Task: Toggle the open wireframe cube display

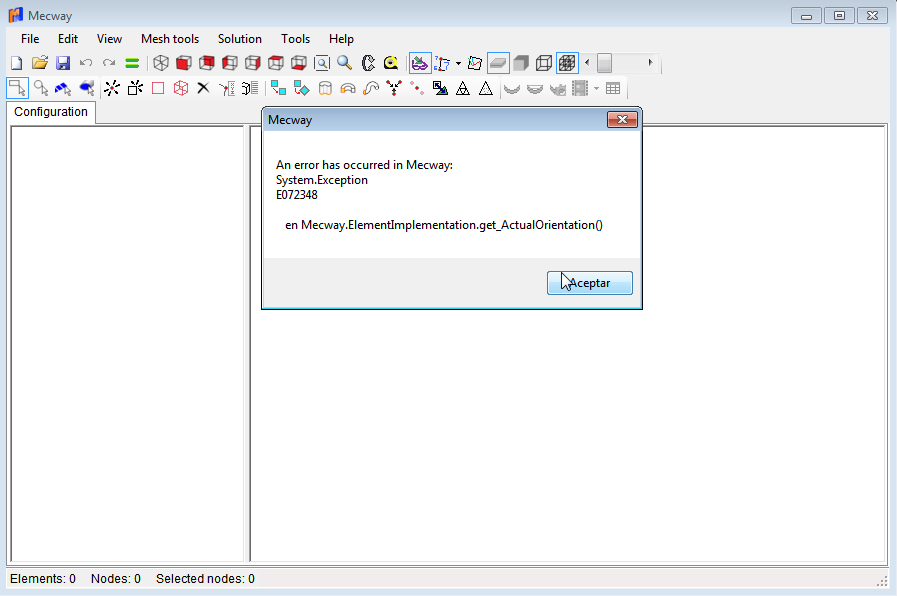Action: [544, 63]
